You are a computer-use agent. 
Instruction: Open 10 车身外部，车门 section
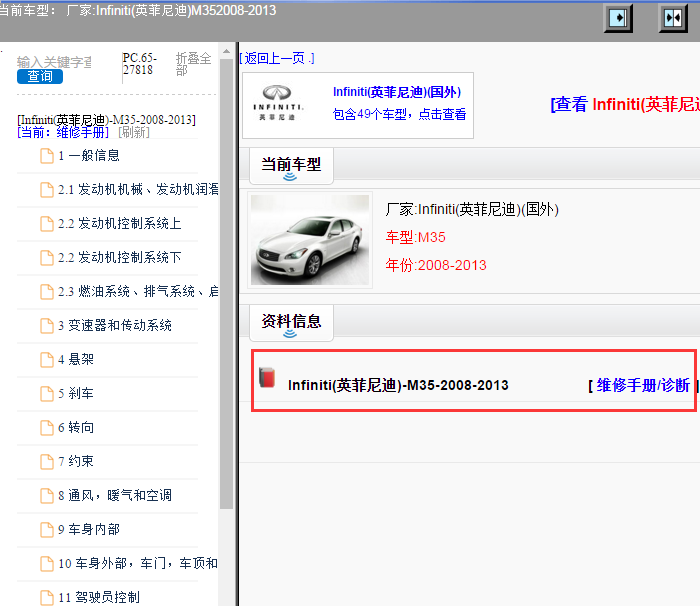[x=138, y=563]
